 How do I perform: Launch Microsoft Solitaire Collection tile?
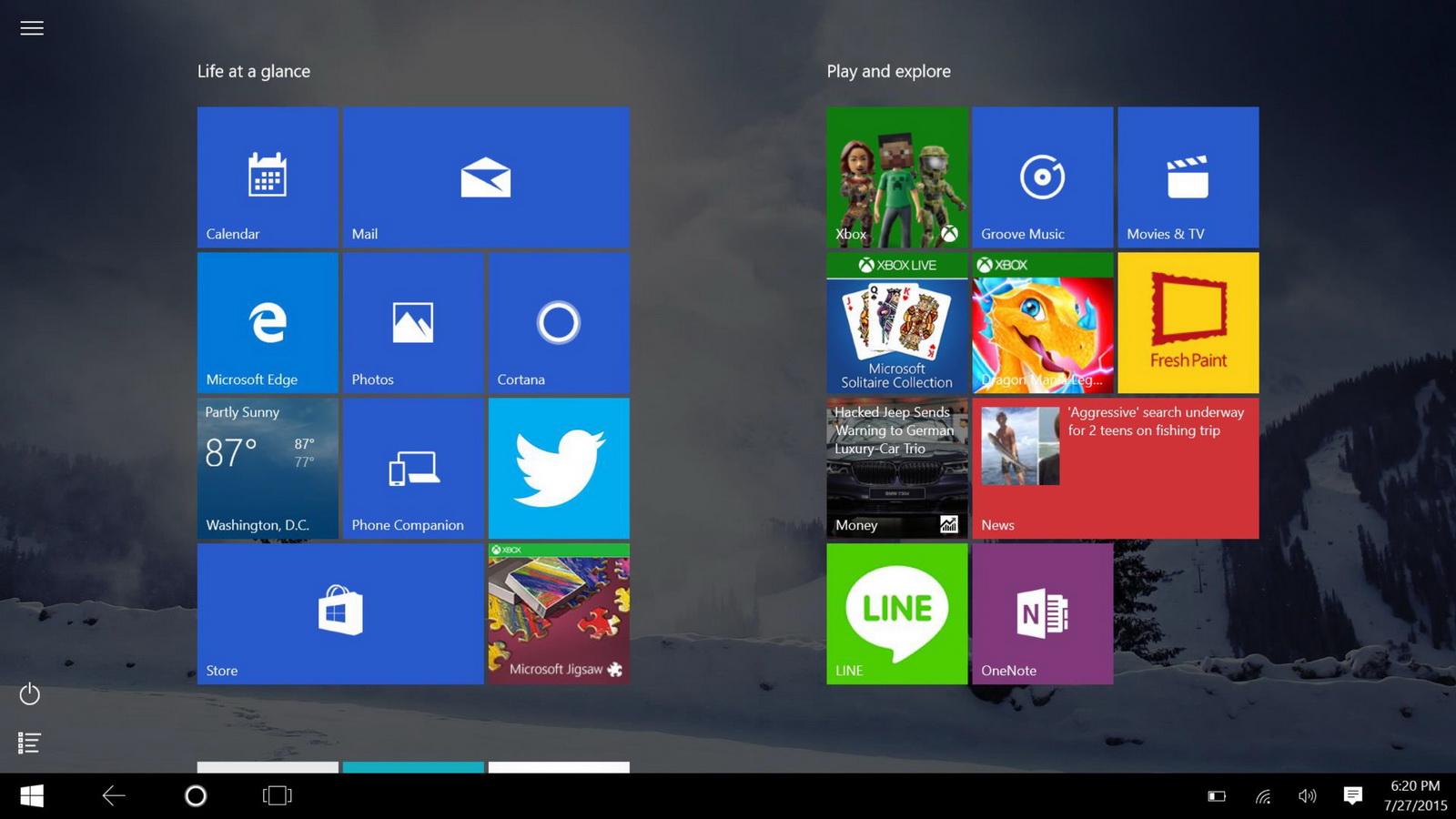click(x=897, y=323)
